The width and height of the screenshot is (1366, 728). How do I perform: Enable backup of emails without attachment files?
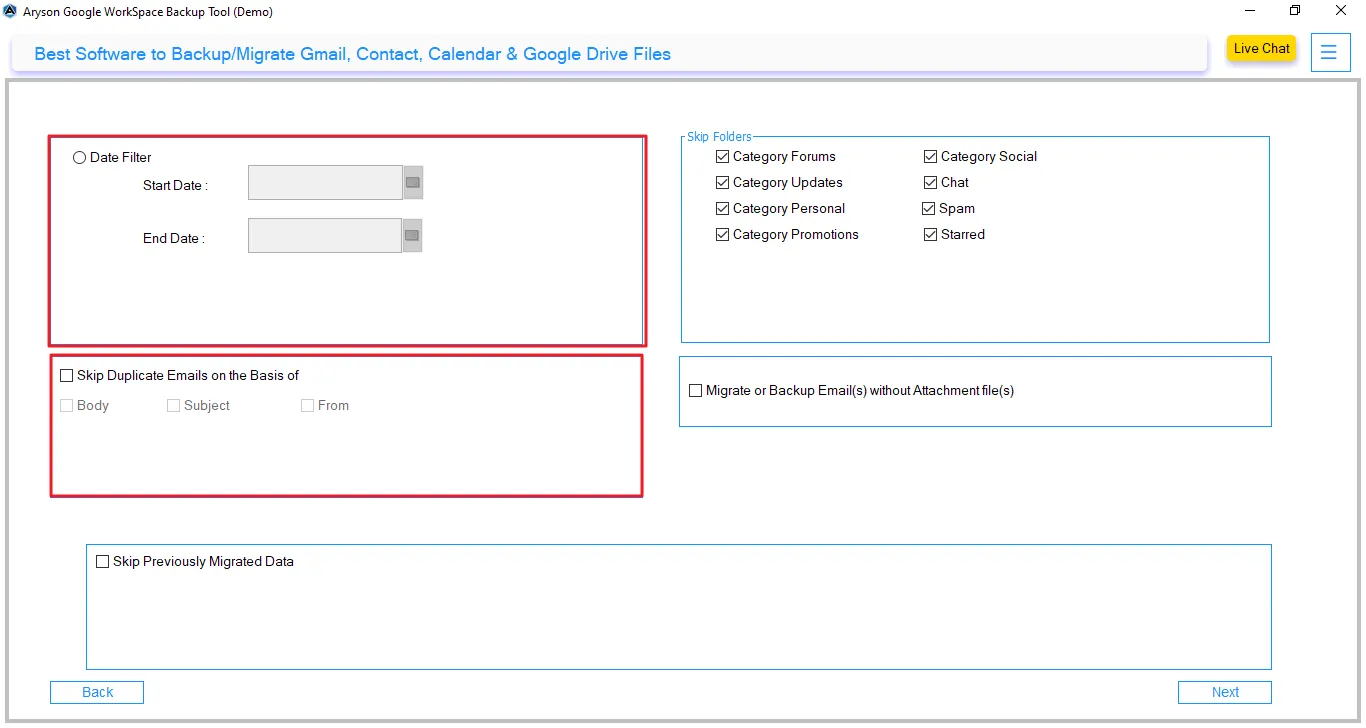click(x=695, y=390)
